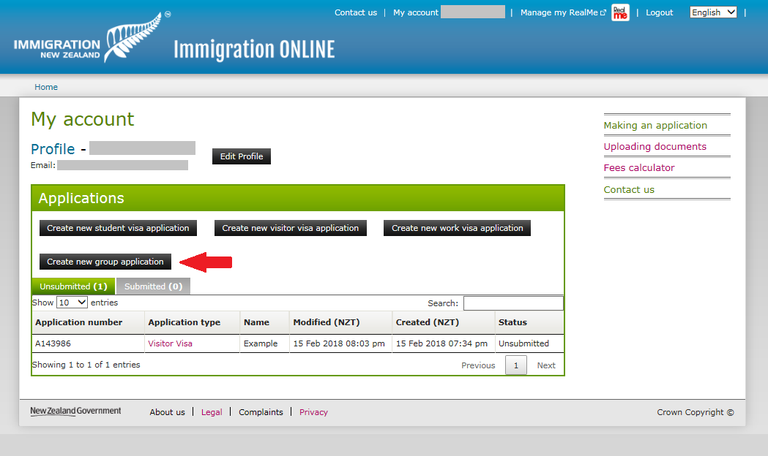Image resolution: width=768 pixels, height=456 pixels.
Task: Open the Fees calculator link
Action: point(639,168)
